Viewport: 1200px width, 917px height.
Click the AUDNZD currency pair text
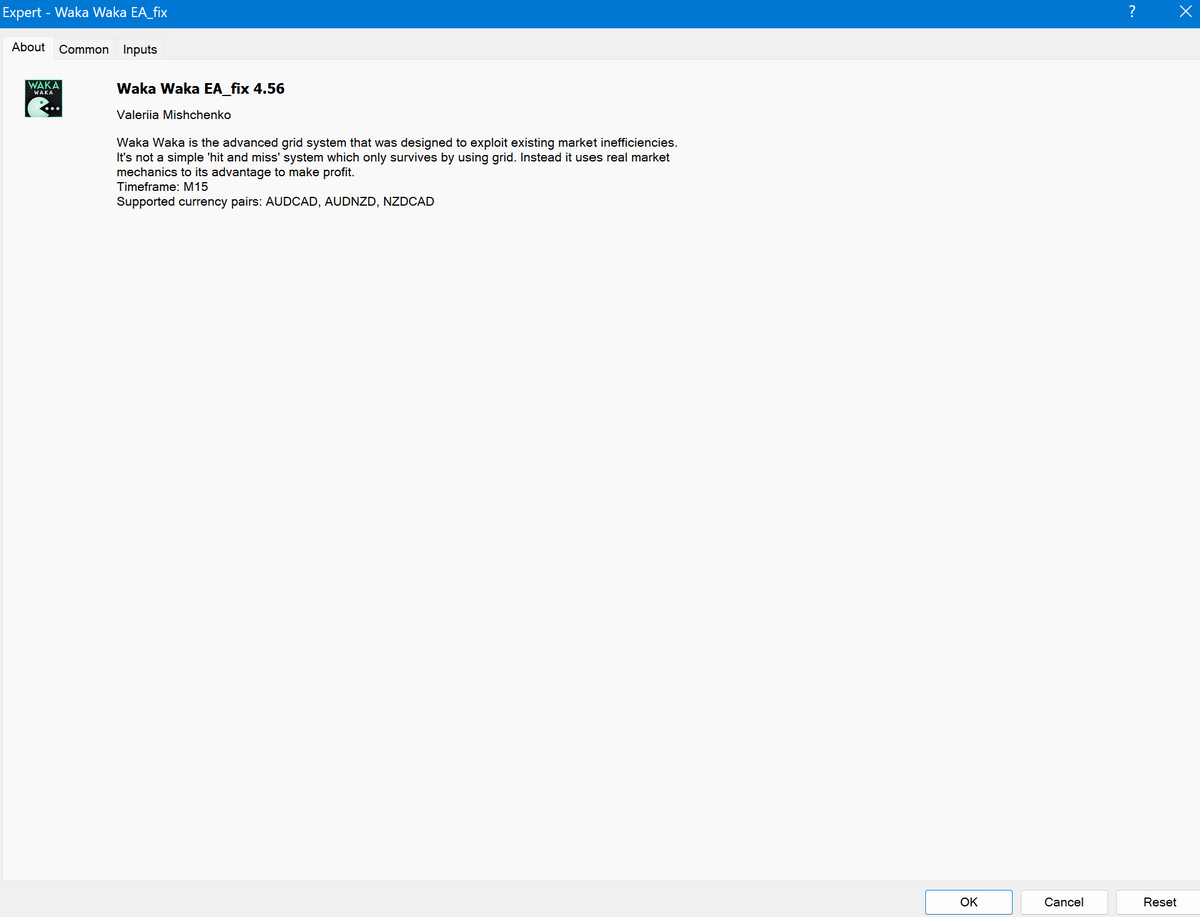coord(349,201)
